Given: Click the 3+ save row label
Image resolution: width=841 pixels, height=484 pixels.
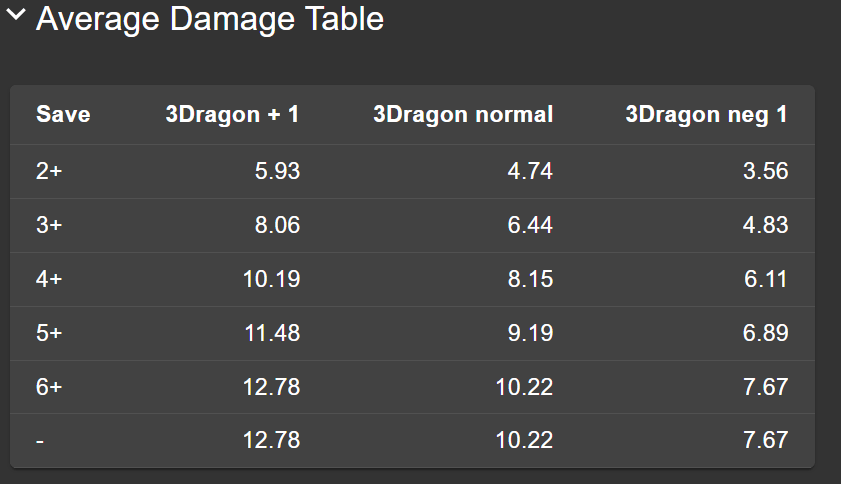Looking at the screenshot, I should click(x=49, y=225).
